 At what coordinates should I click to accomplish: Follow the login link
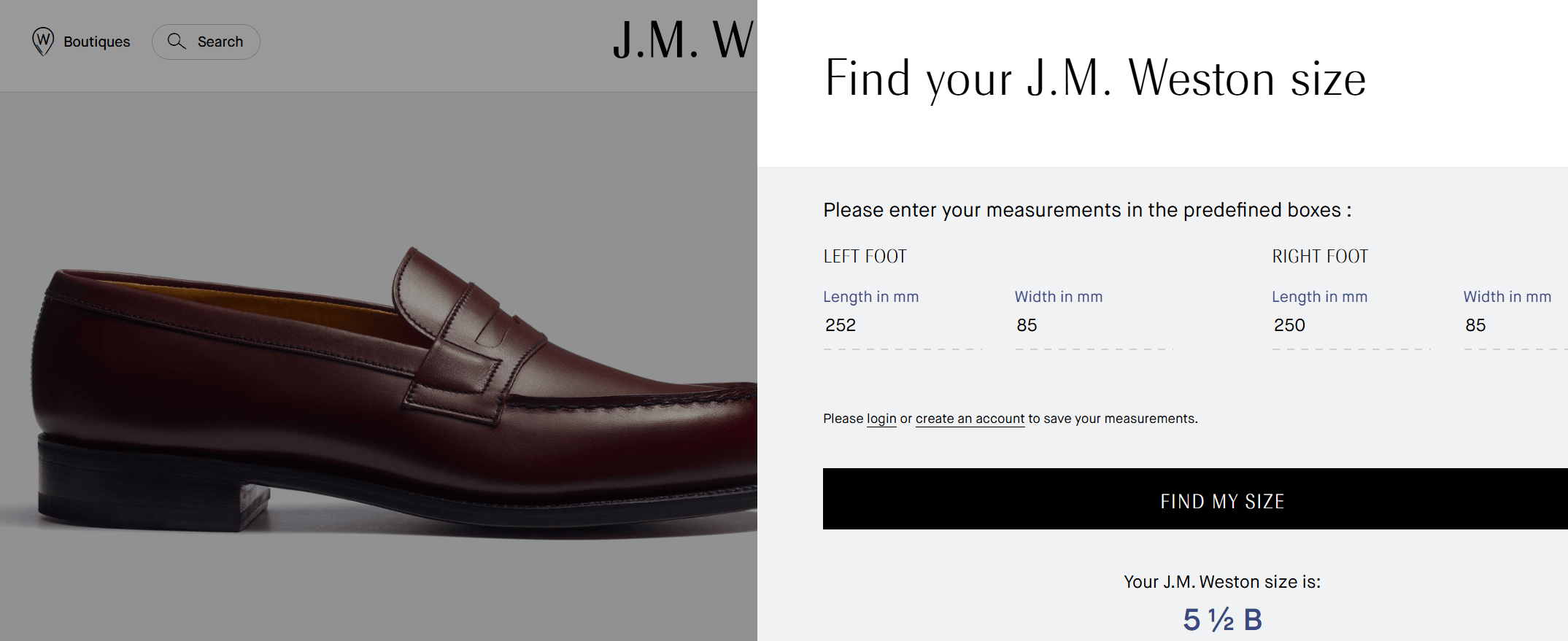pyautogui.click(x=881, y=419)
